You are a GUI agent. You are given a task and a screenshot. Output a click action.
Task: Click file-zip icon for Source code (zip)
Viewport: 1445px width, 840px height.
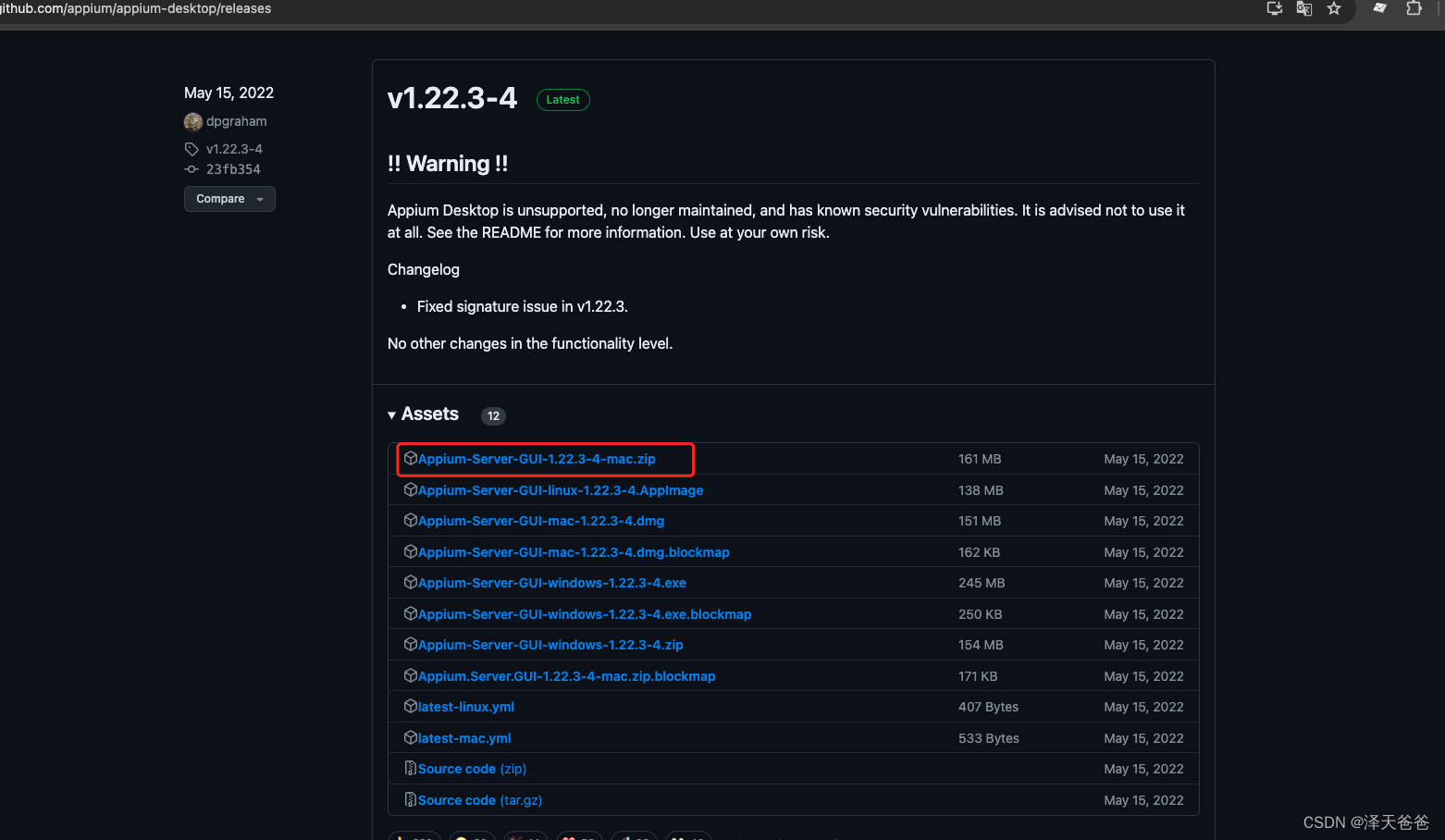[x=411, y=768]
